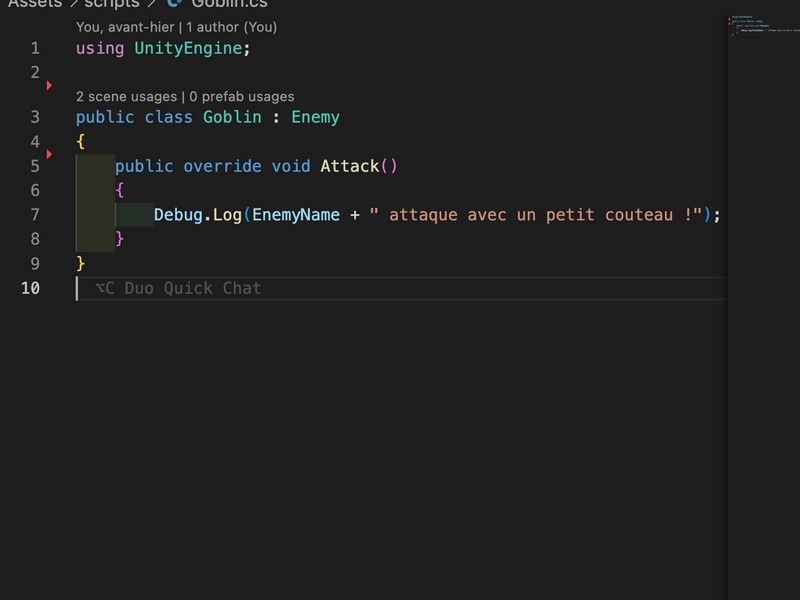The image size is (800, 600).
Task: Click the EnemyName identifier in Debug.Log
Action: pyautogui.click(x=296, y=214)
